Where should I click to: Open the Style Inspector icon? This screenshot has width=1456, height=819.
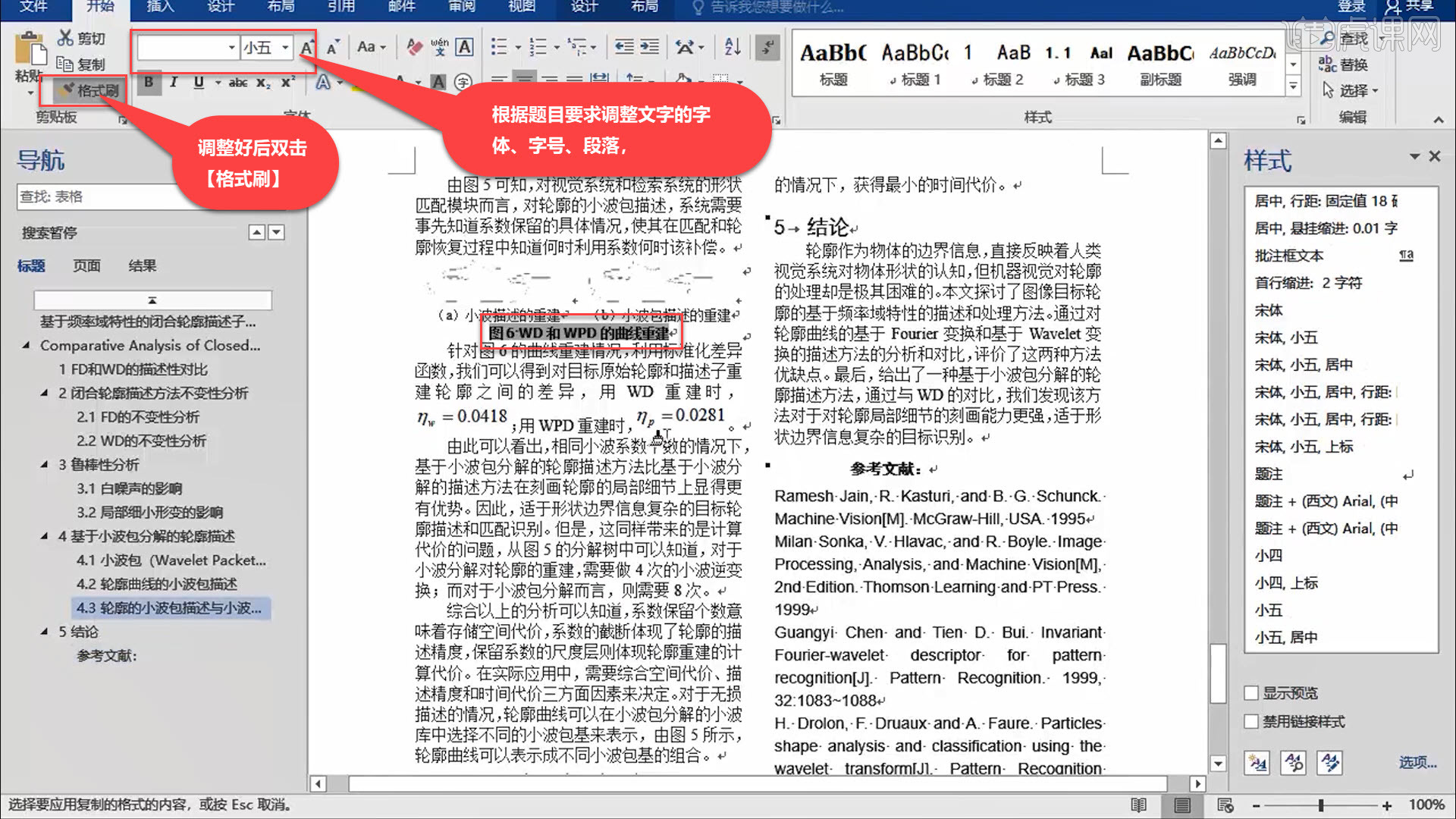click(1293, 762)
